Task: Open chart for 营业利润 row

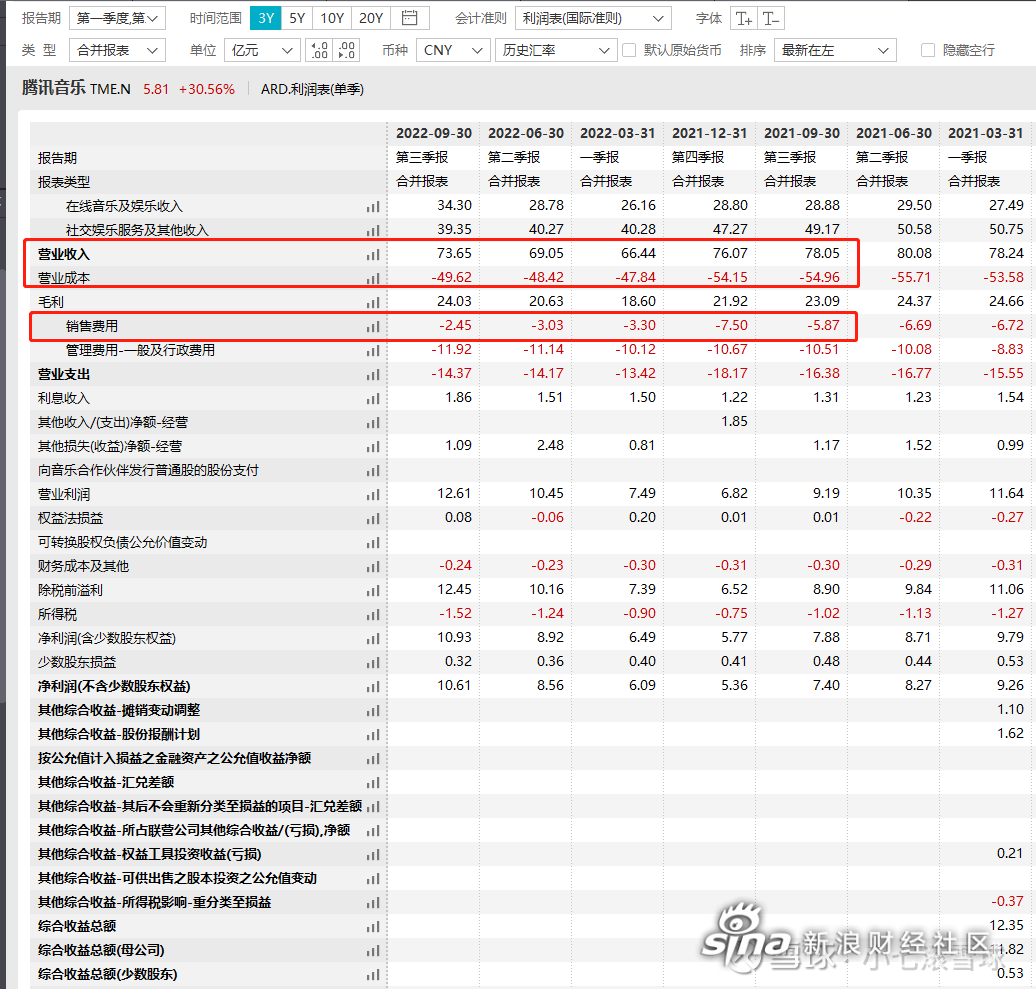Action: pos(373,494)
